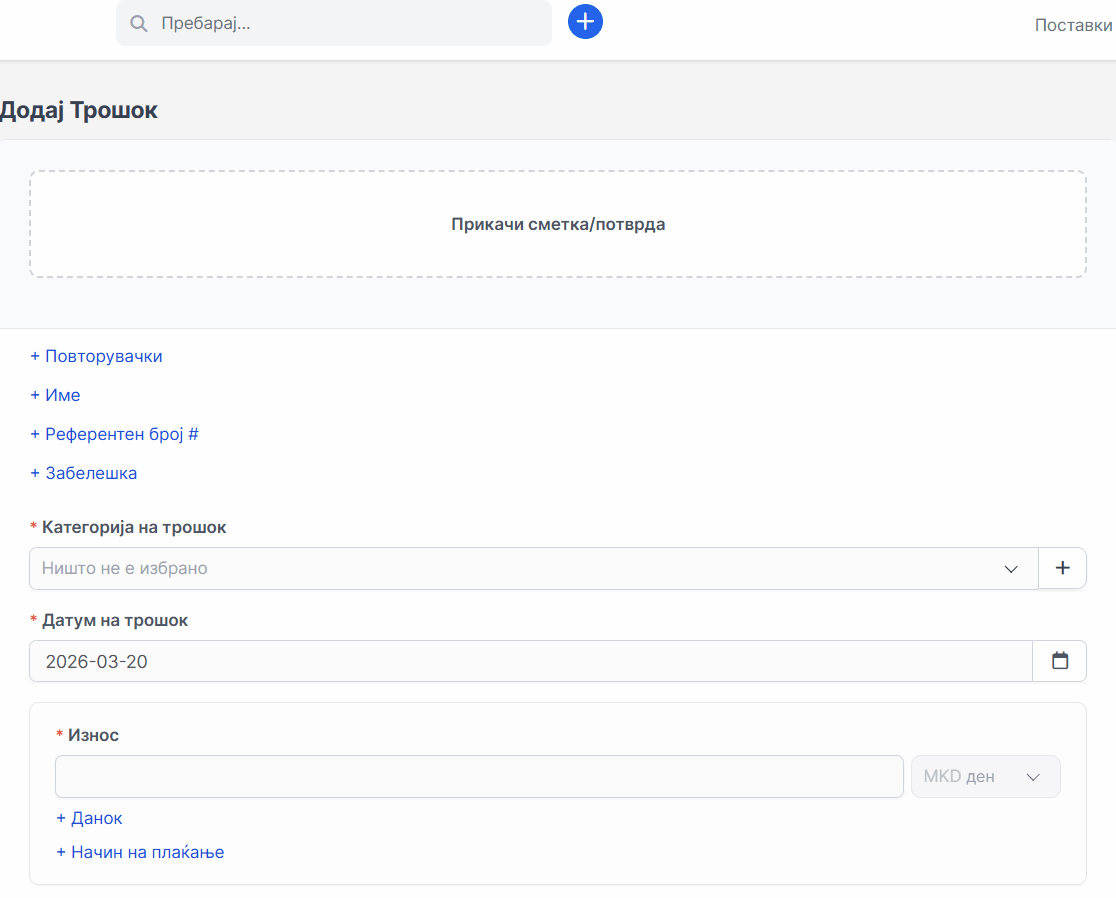
Task: Click the search magnifier icon
Action: pyautogui.click(x=139, y=23)
